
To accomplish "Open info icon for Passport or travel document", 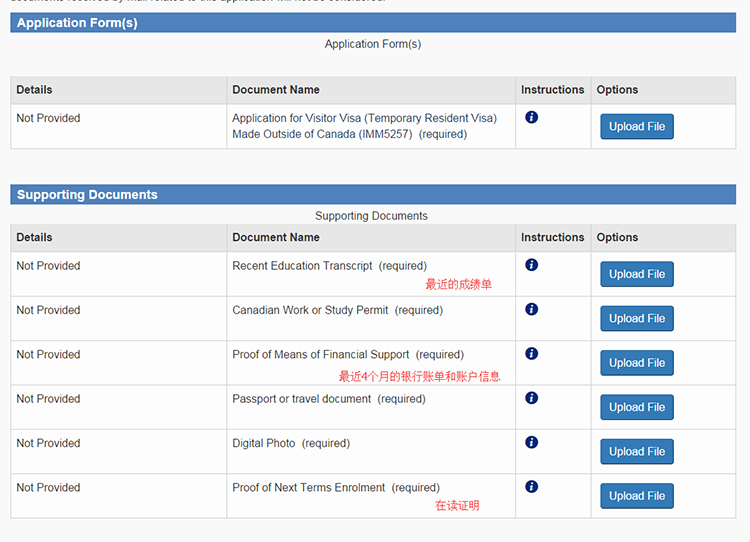I will [531, 398].
